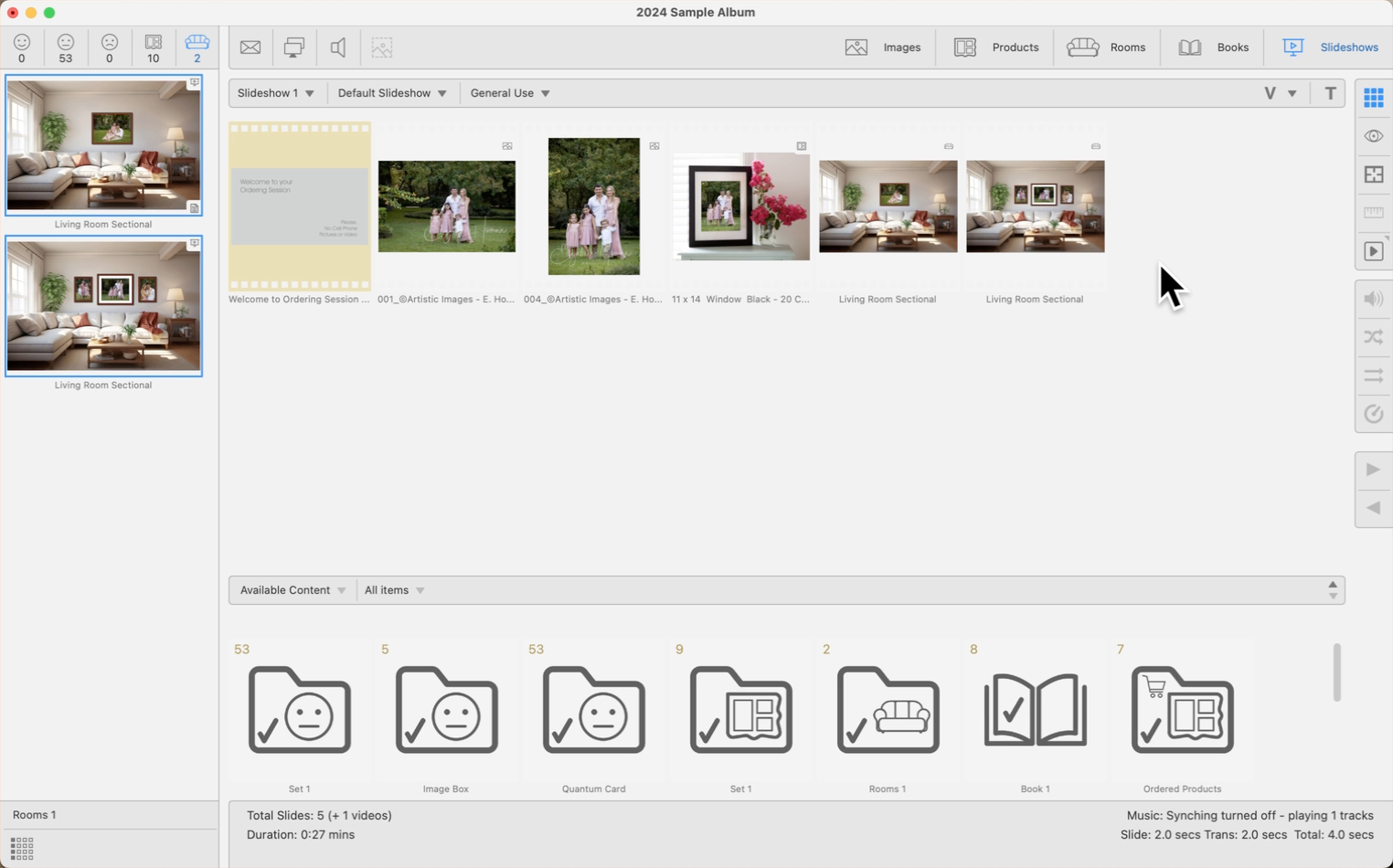
Task: Select the Welcome to Ordering Session slide
Action: tap(300, 206)
